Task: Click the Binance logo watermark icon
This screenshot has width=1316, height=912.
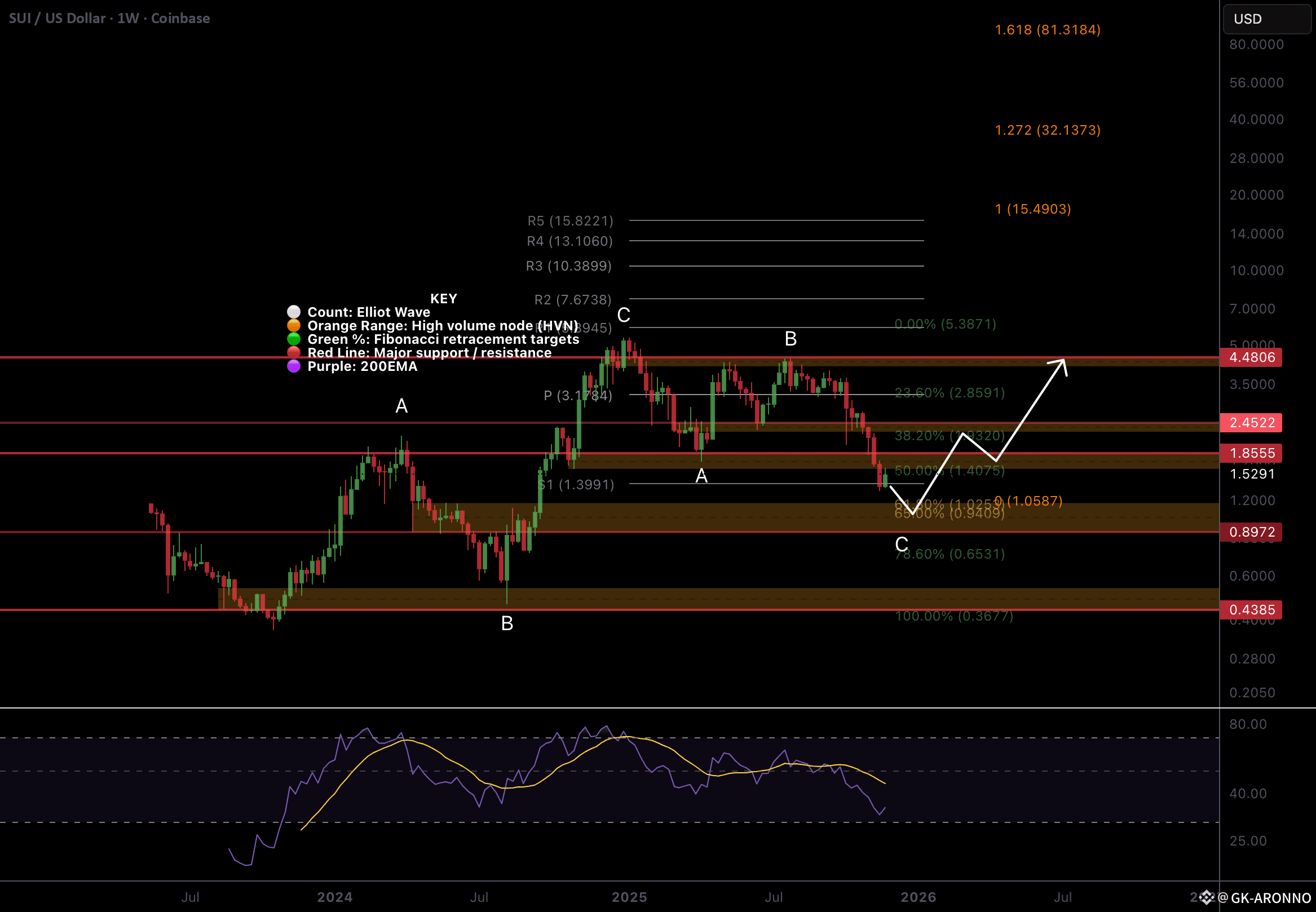Action: [x=1206, y=897]
